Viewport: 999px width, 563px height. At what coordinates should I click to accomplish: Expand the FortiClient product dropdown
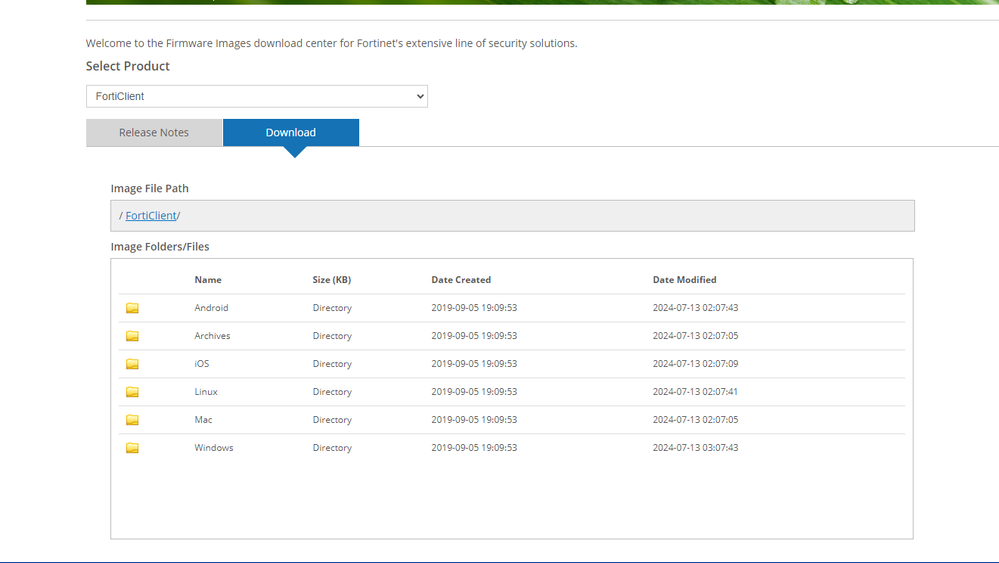coord(257,96)
